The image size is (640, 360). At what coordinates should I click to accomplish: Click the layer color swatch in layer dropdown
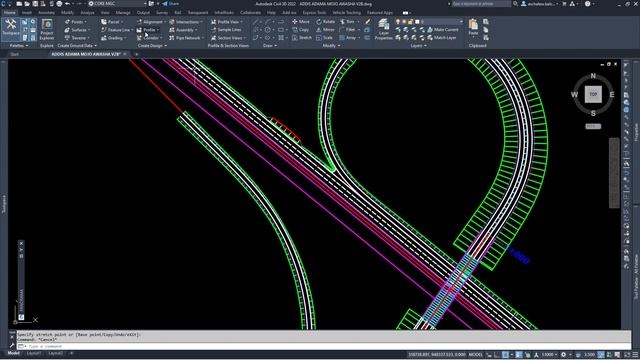(417, 22)
